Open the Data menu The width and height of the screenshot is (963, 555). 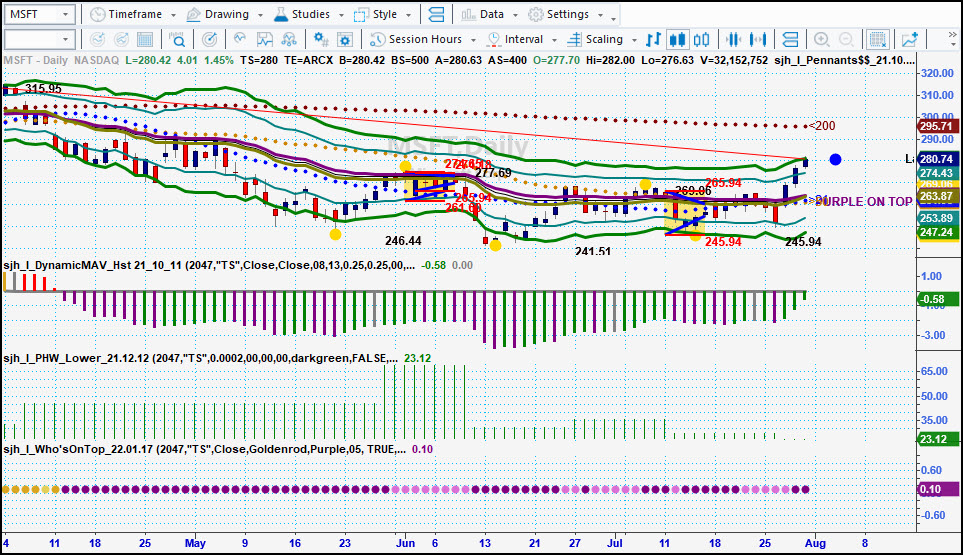coord(490,14)
